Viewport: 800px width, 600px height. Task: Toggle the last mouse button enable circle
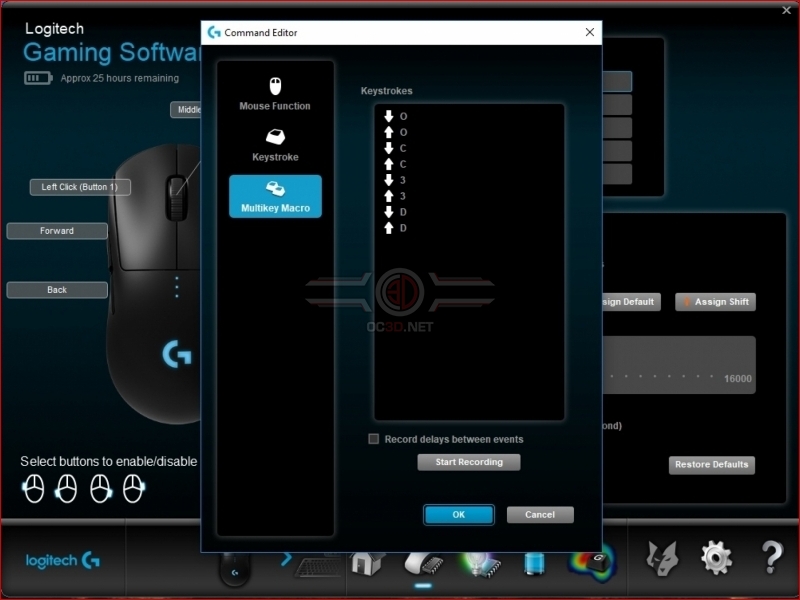pos(131,489)
